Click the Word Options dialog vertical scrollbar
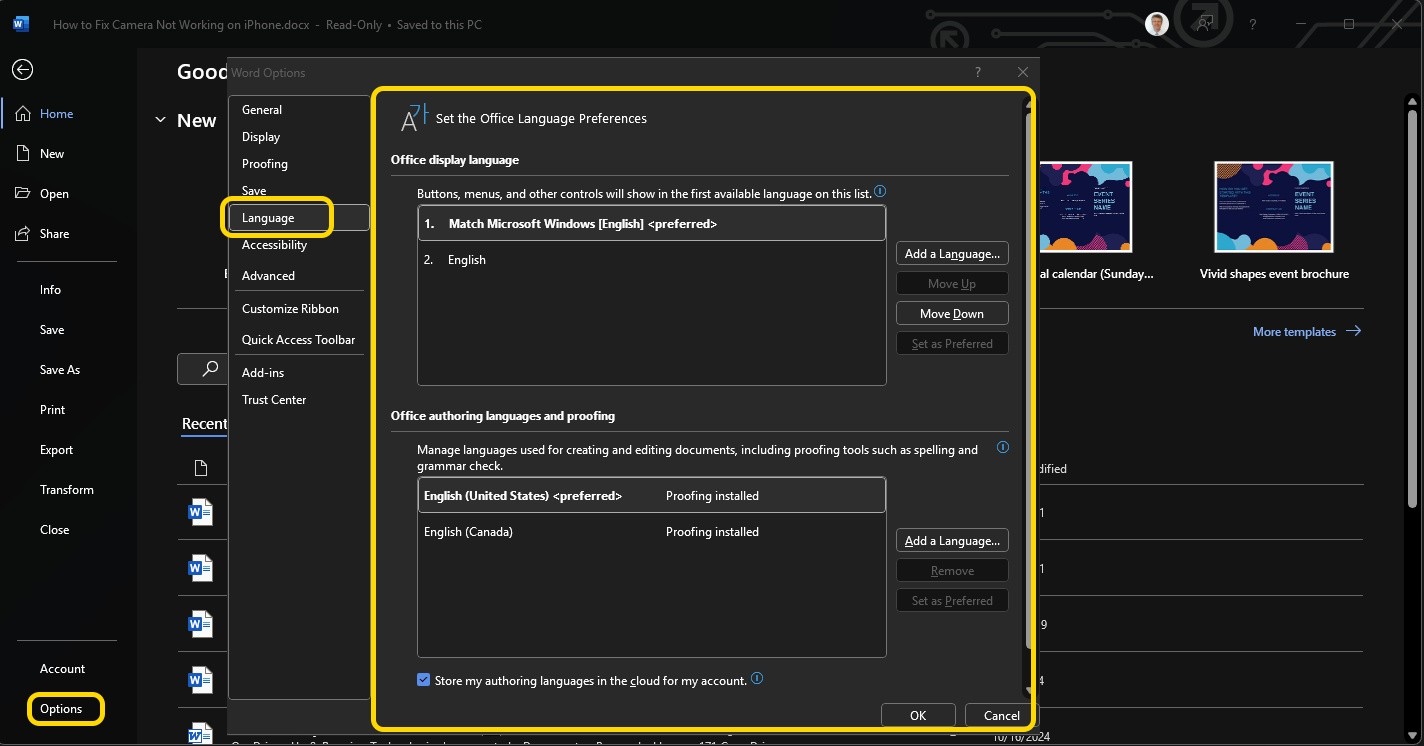1424x746 pixels. click(1029, 400)
